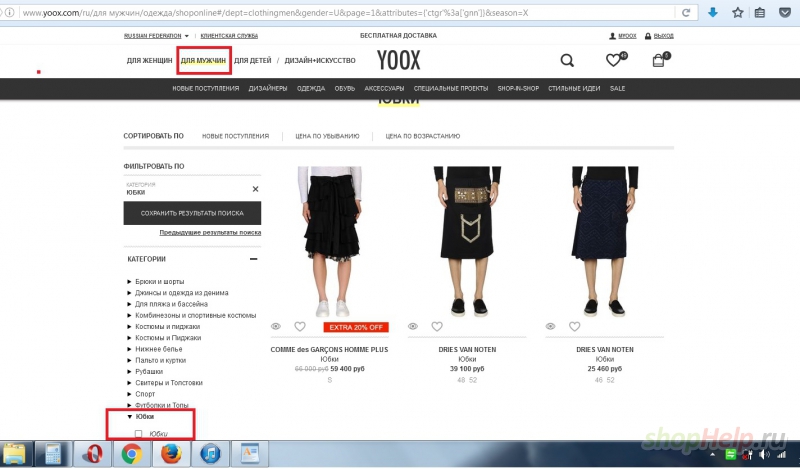This screenshot has height=469, width=800.
Task: Click the green transfer arrows tray icon
Action: (731, 454)
